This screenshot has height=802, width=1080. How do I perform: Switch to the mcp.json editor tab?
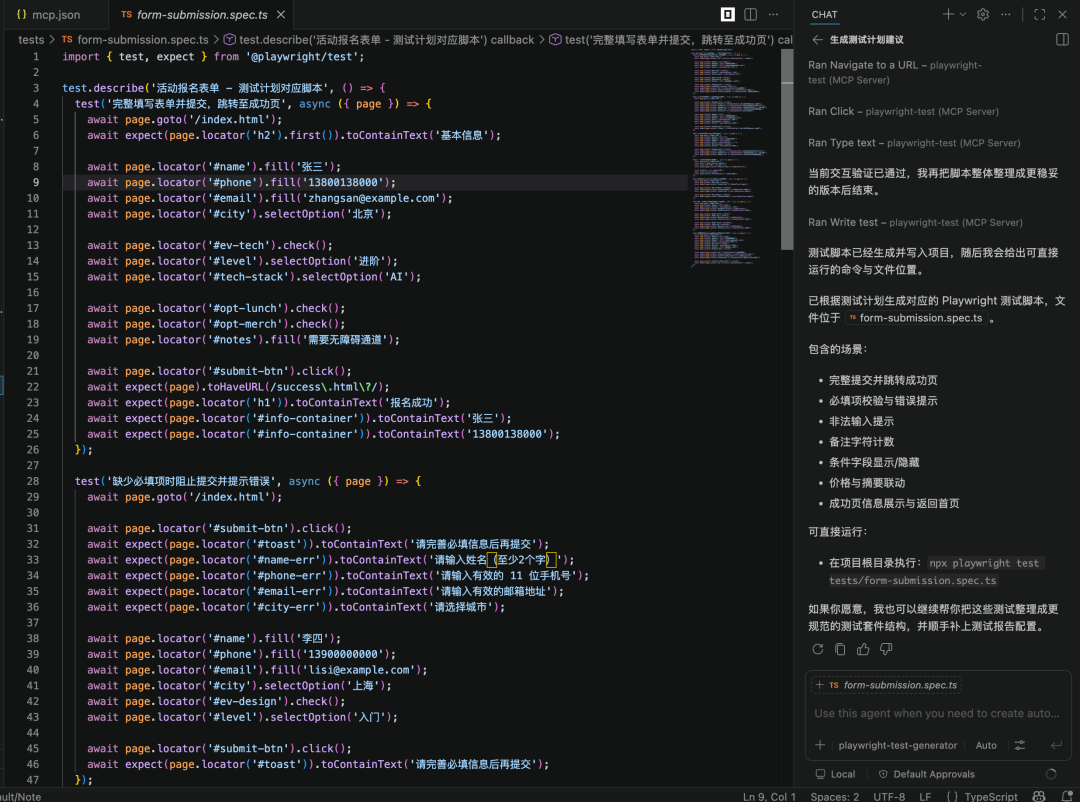(x=48, y=14)
